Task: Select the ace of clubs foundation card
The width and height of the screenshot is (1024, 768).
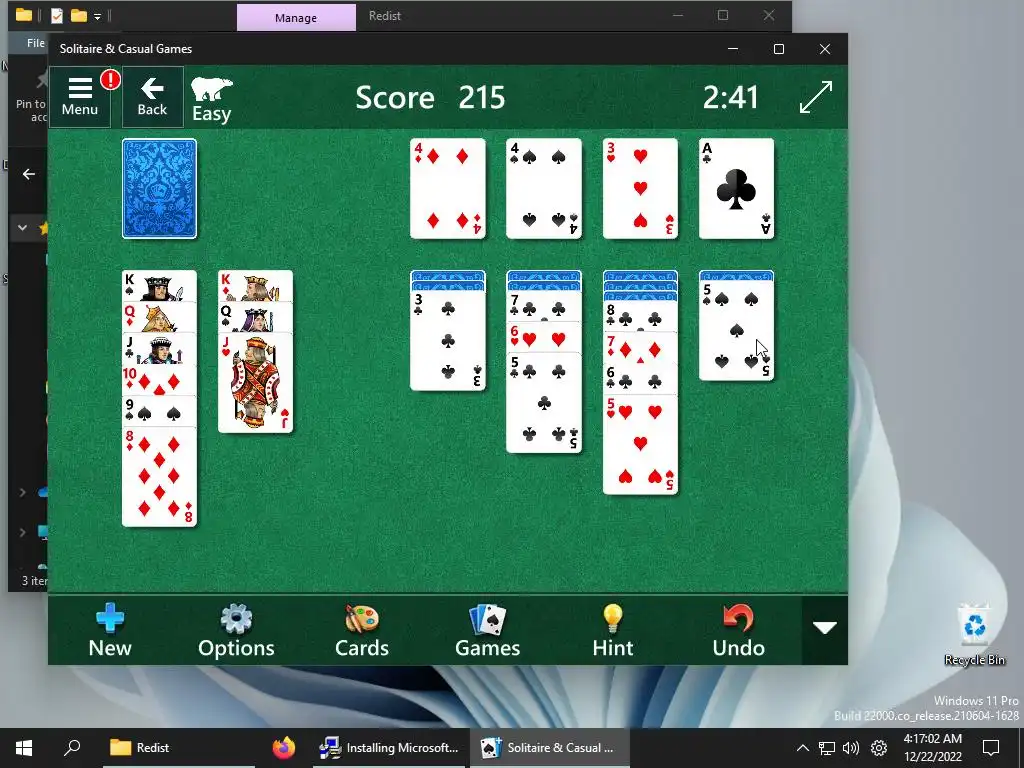Action: click(x=736, y=188)
